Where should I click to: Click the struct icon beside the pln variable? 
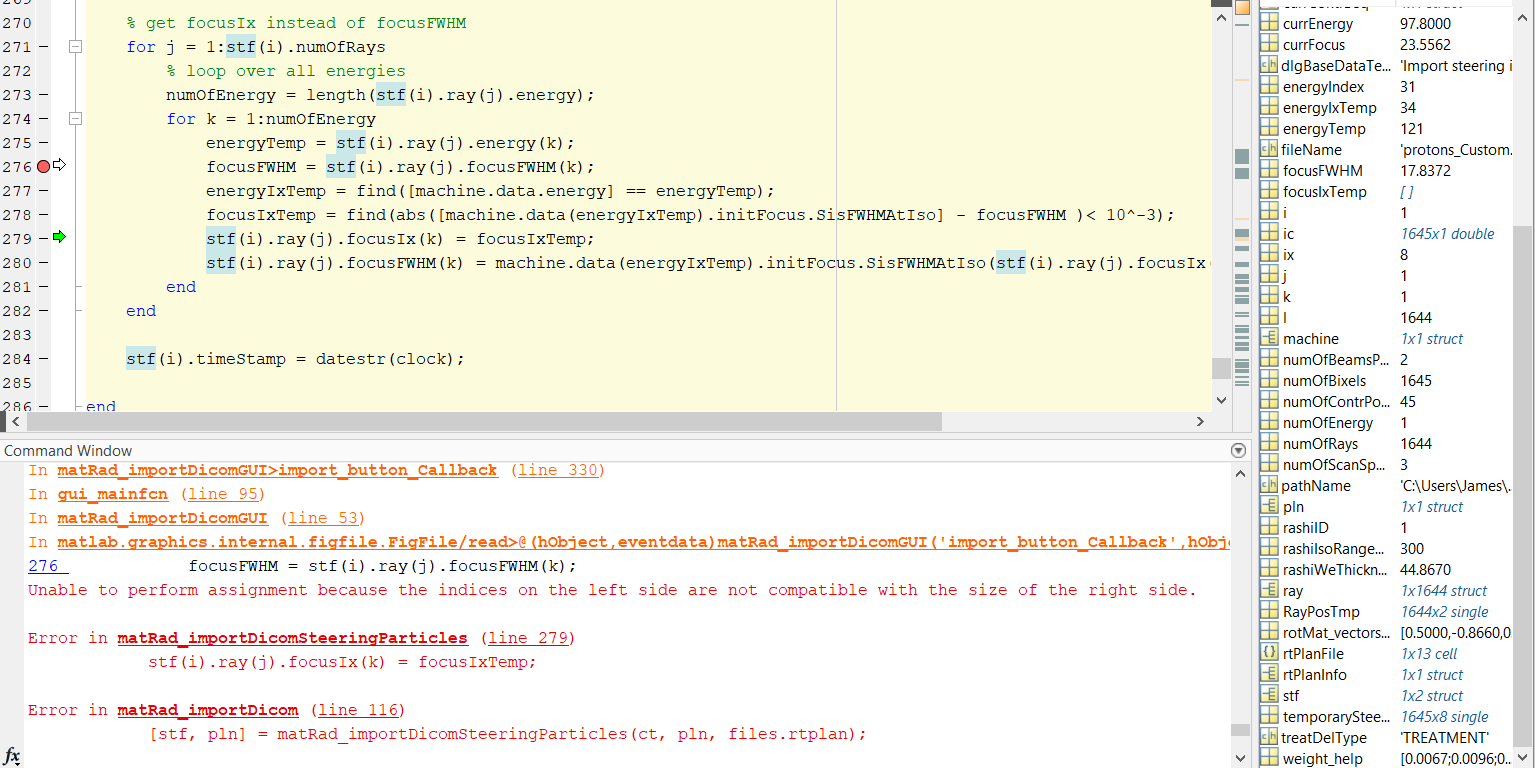(1270, 506)
